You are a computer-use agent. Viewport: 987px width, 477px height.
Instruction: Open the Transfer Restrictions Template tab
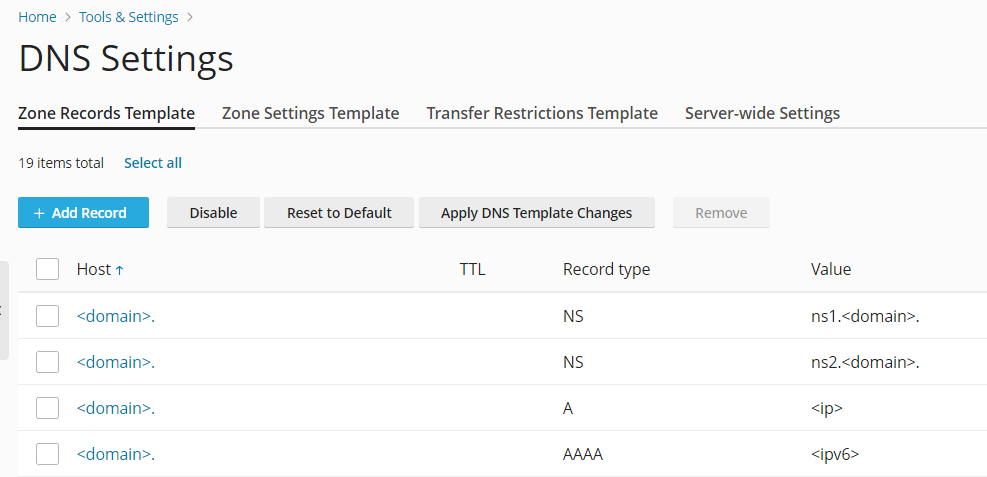pos(542,113)
